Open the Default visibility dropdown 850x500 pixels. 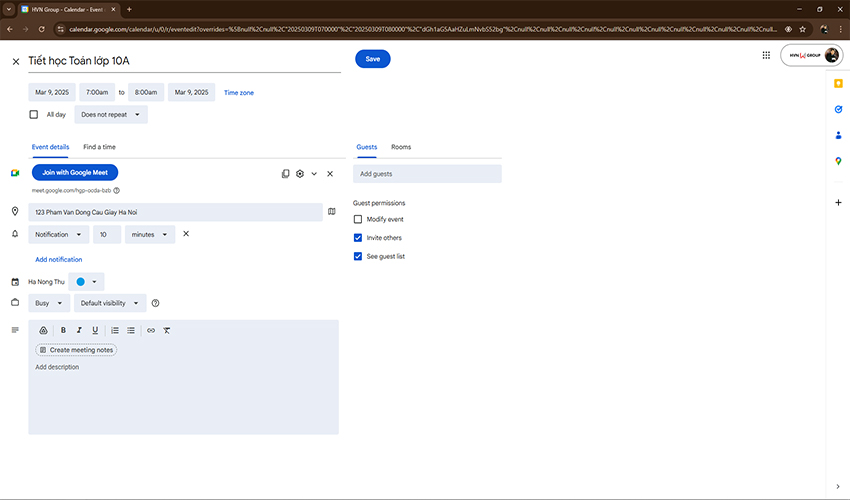pos(110,303)
